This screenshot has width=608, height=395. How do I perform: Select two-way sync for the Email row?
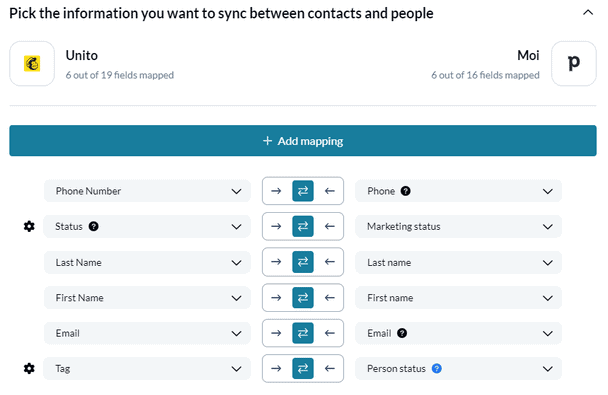point(303,333)
